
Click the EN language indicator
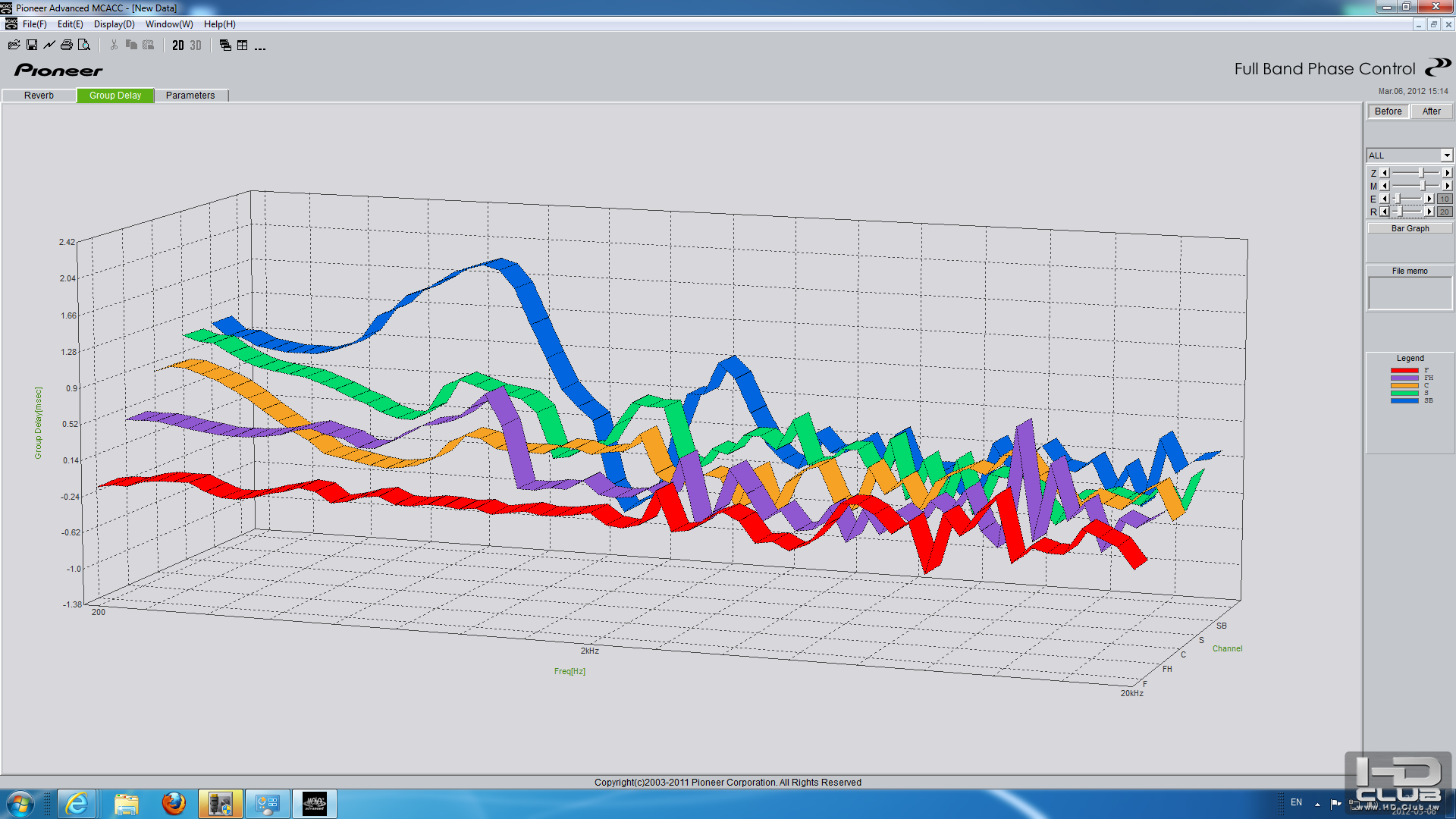(1296, 802)
